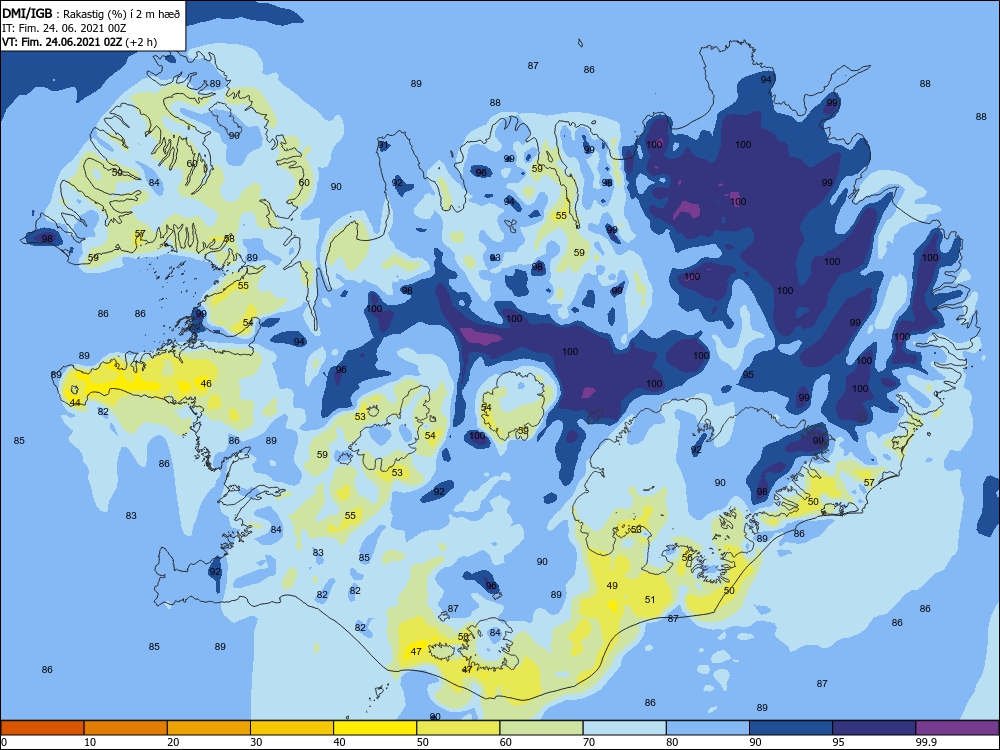Select the '70' legend scale label
The width and height of the screenshot is (1000, 750).
click(x=589, y=742)
